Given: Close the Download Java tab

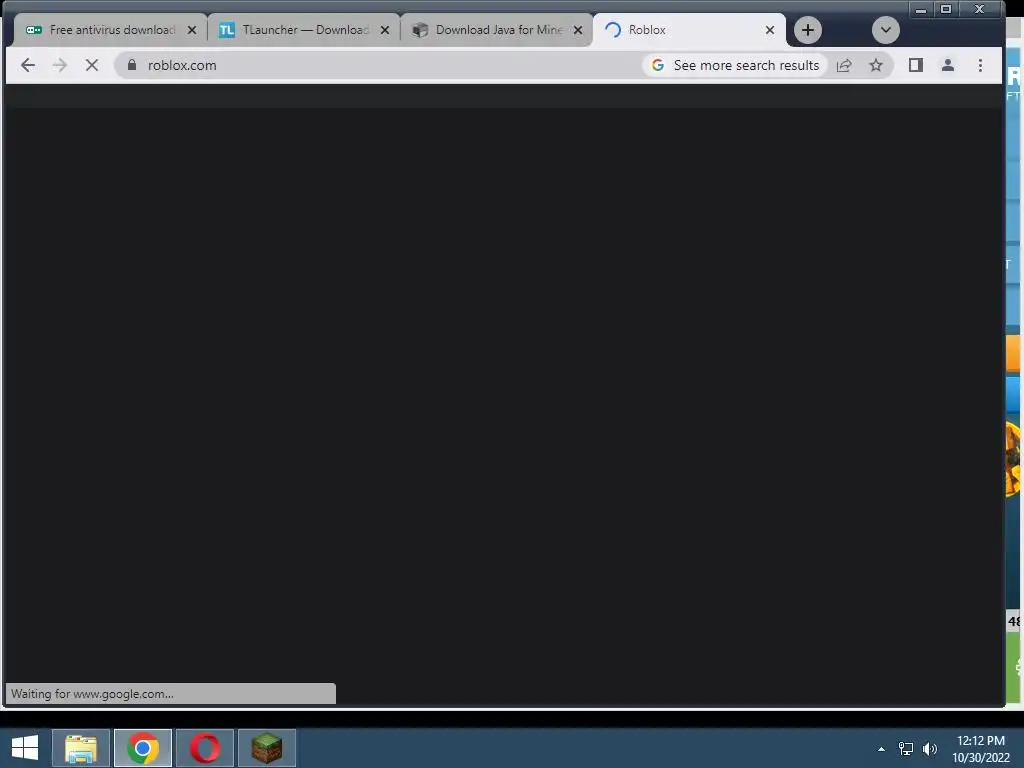Looking at the screenshot, I should point(578,30).
